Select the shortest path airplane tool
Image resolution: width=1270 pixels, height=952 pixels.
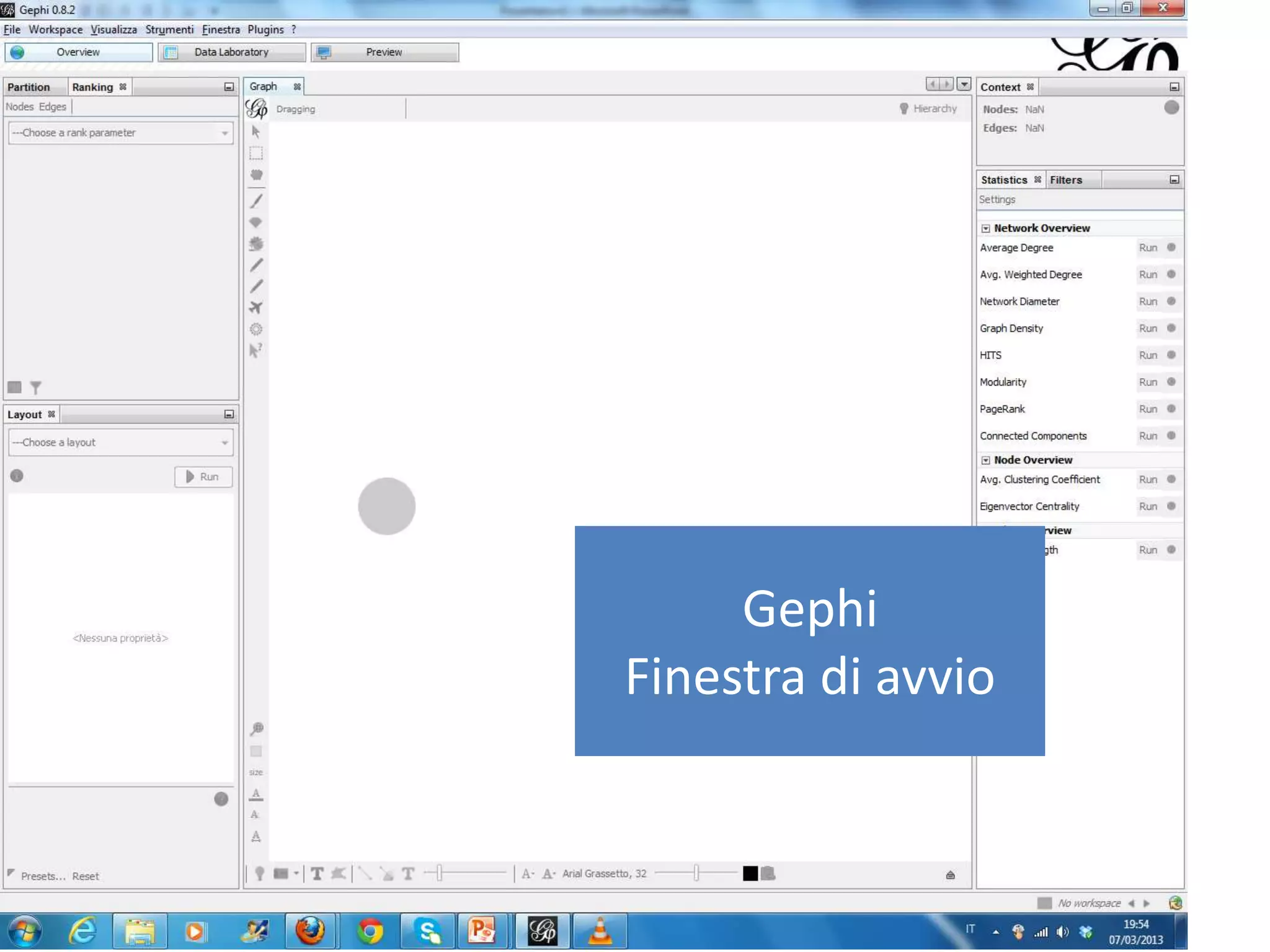tap(255, 307)
